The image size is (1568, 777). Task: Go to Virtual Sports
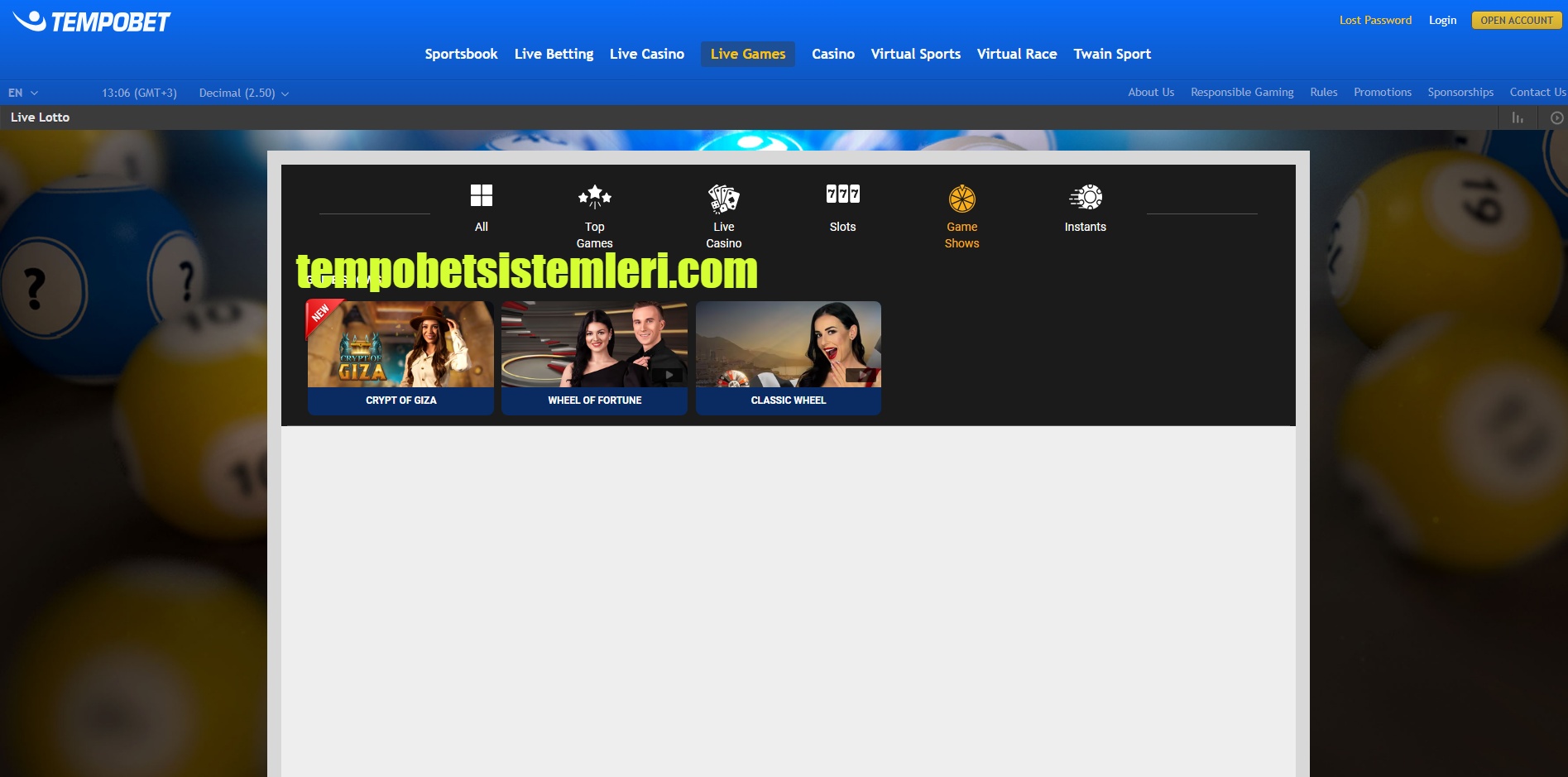coord(916,54)
